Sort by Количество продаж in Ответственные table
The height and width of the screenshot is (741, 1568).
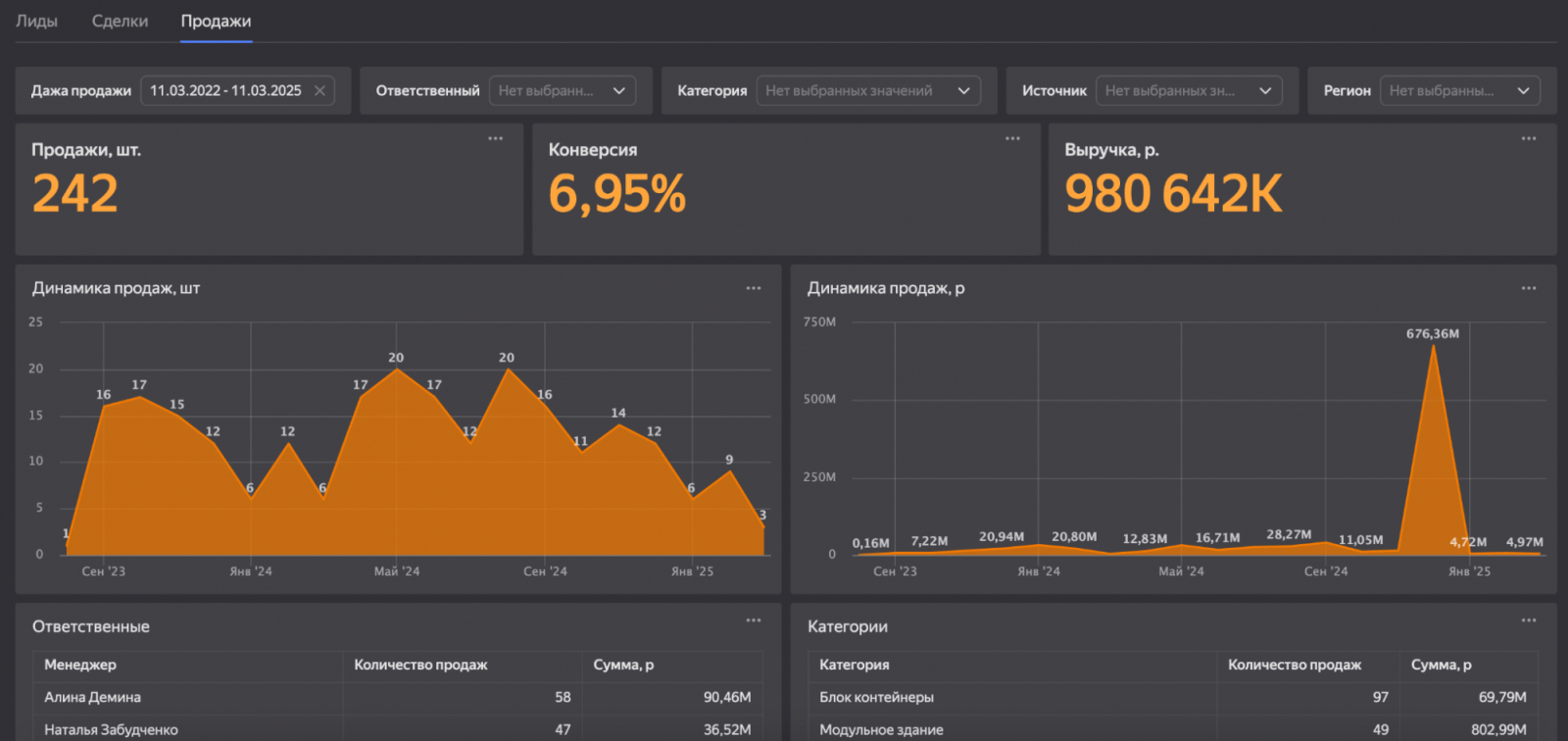(420, 665)
